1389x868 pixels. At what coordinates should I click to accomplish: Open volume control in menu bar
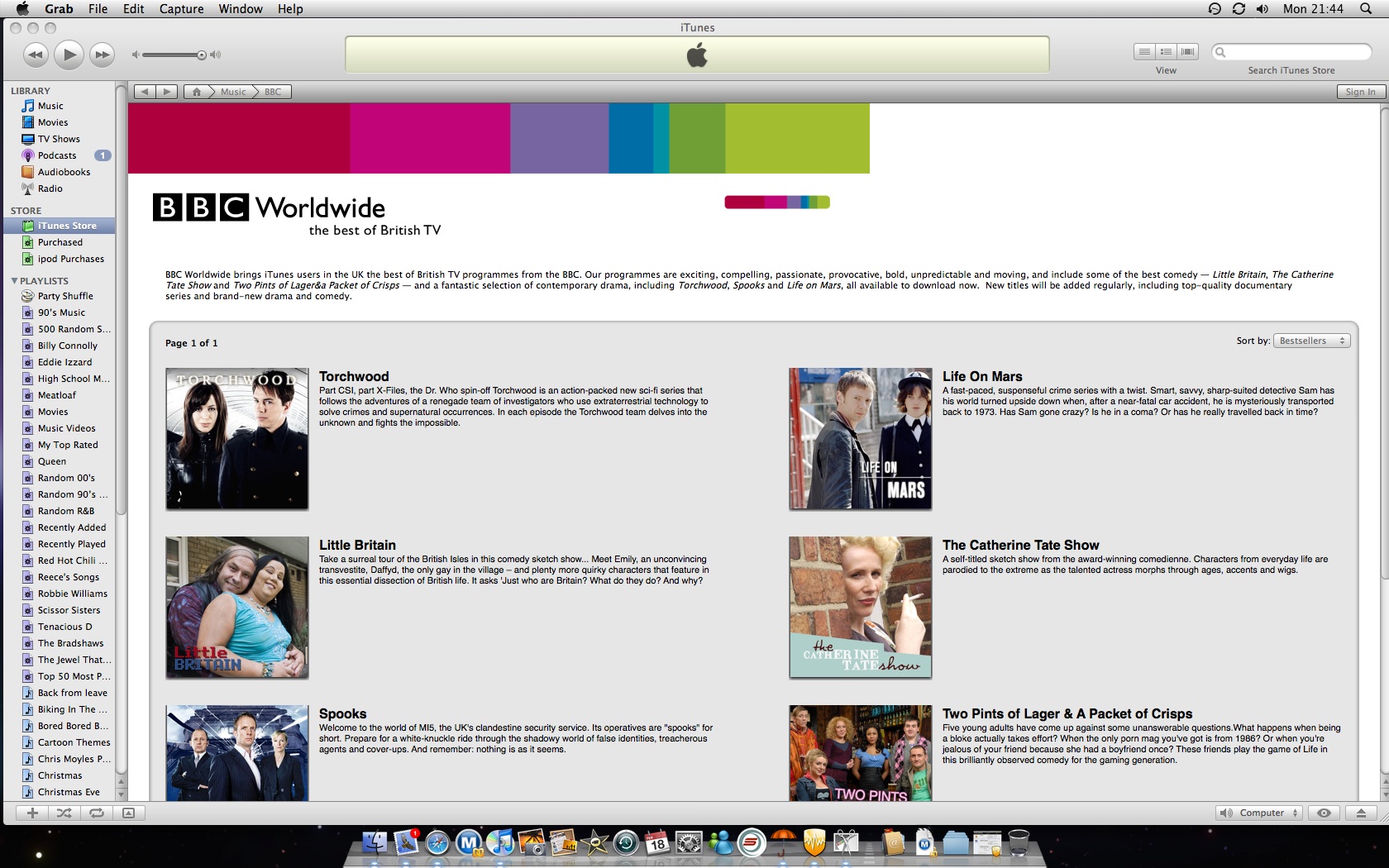(1262, 9)
